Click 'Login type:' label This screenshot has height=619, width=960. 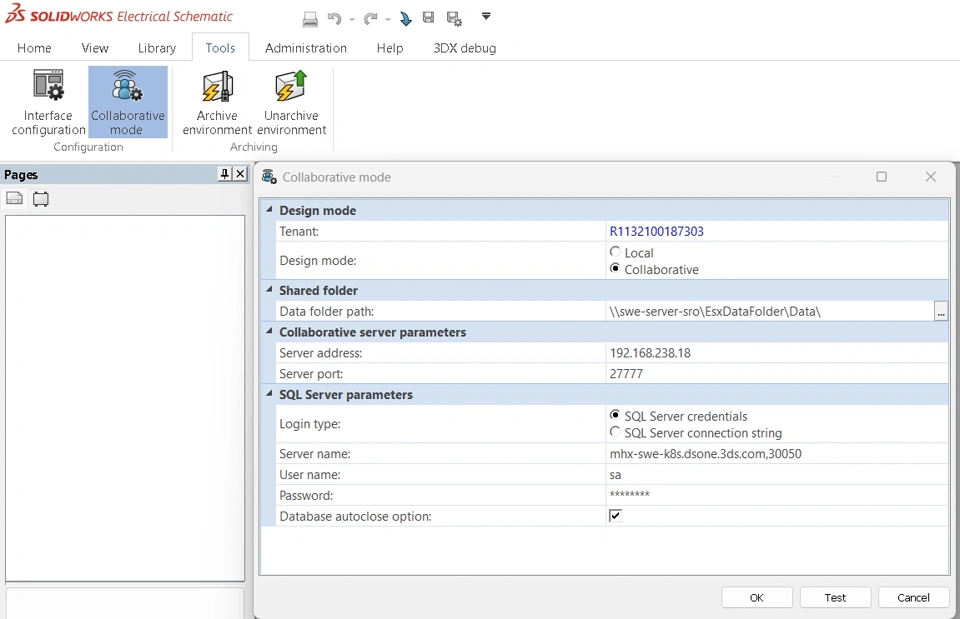(310, 424)
